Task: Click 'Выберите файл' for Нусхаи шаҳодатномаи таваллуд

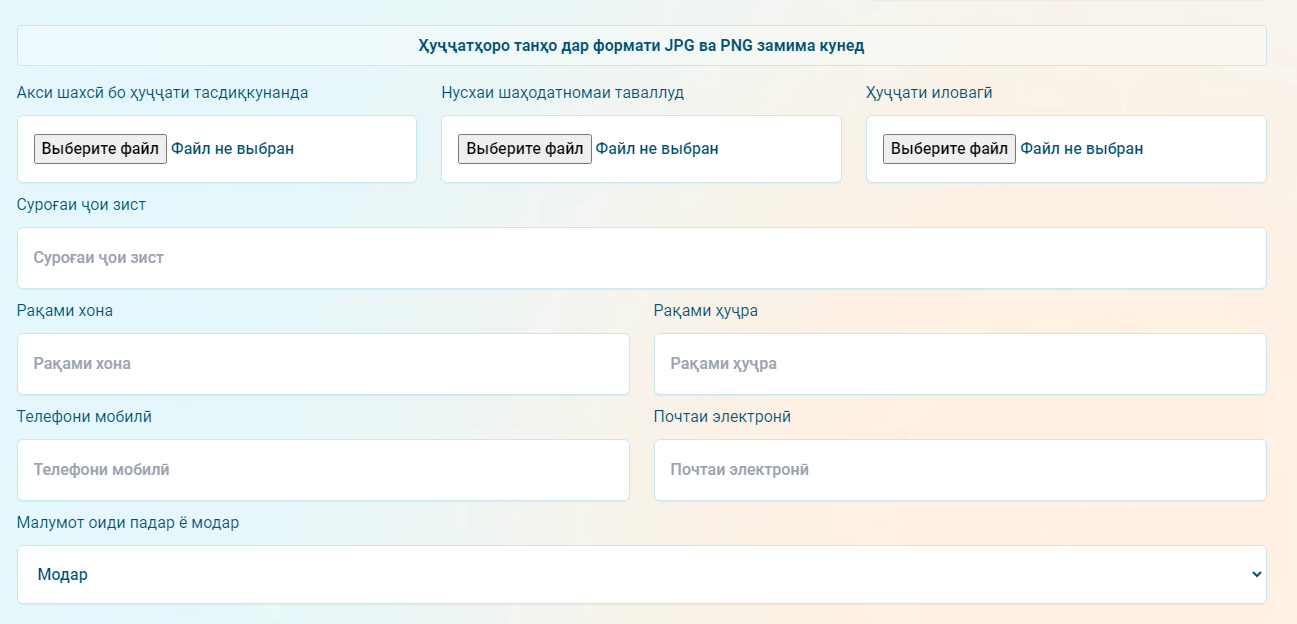Action: (524, 149)
